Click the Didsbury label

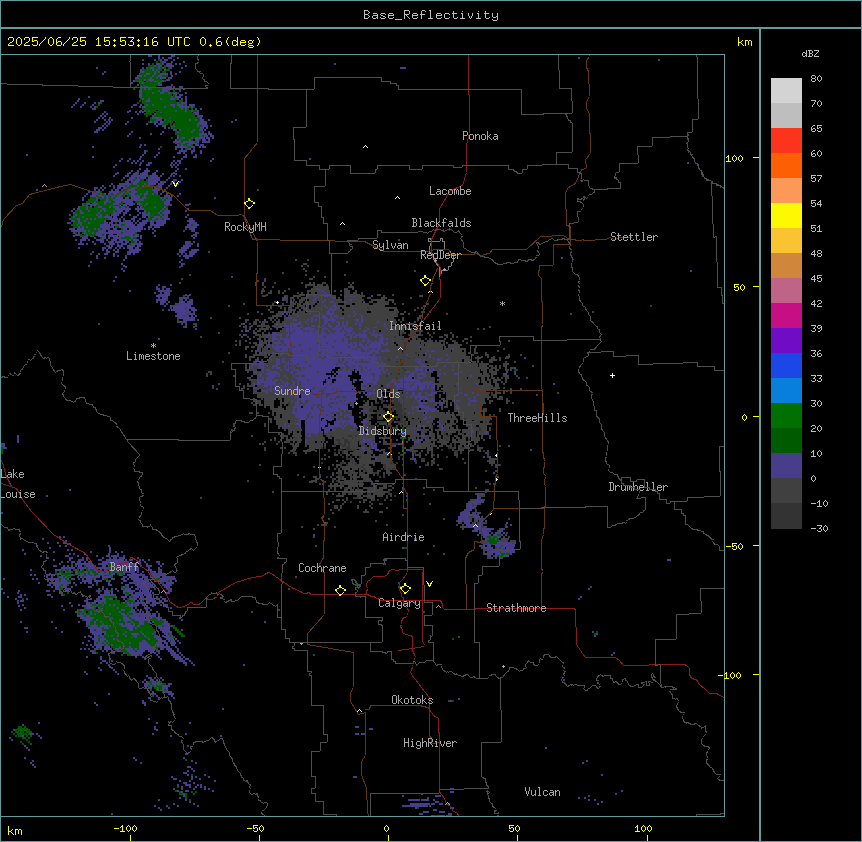(383, 431)
